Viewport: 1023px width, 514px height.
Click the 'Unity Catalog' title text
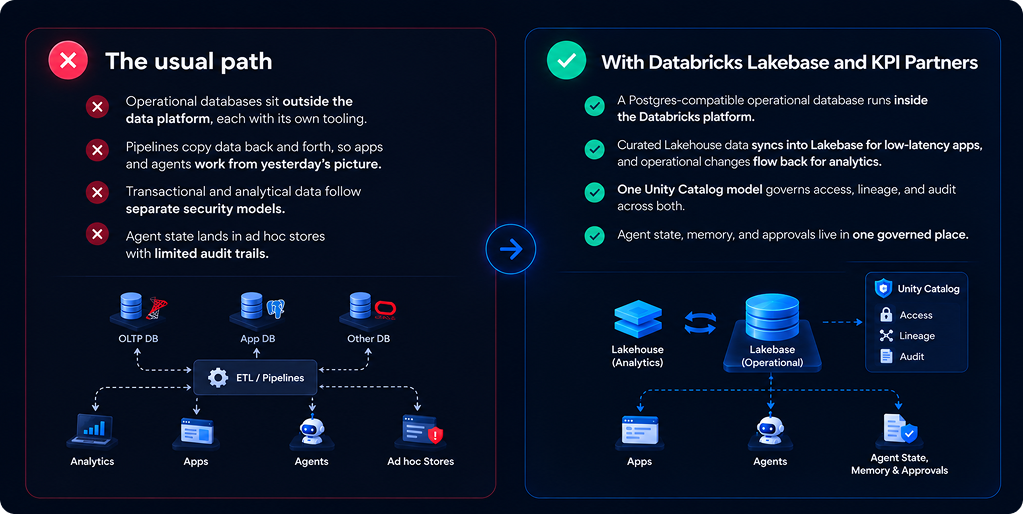[x=928, y=289]
